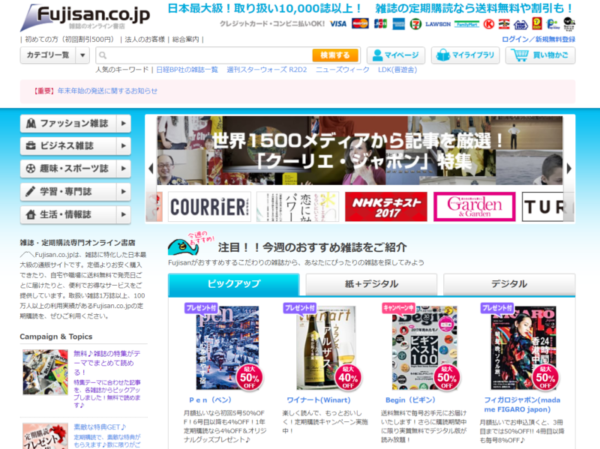Click the pencil icon for 学習・専門誌
The width and height of the screenshot is (600, 449).
[30, 191]
